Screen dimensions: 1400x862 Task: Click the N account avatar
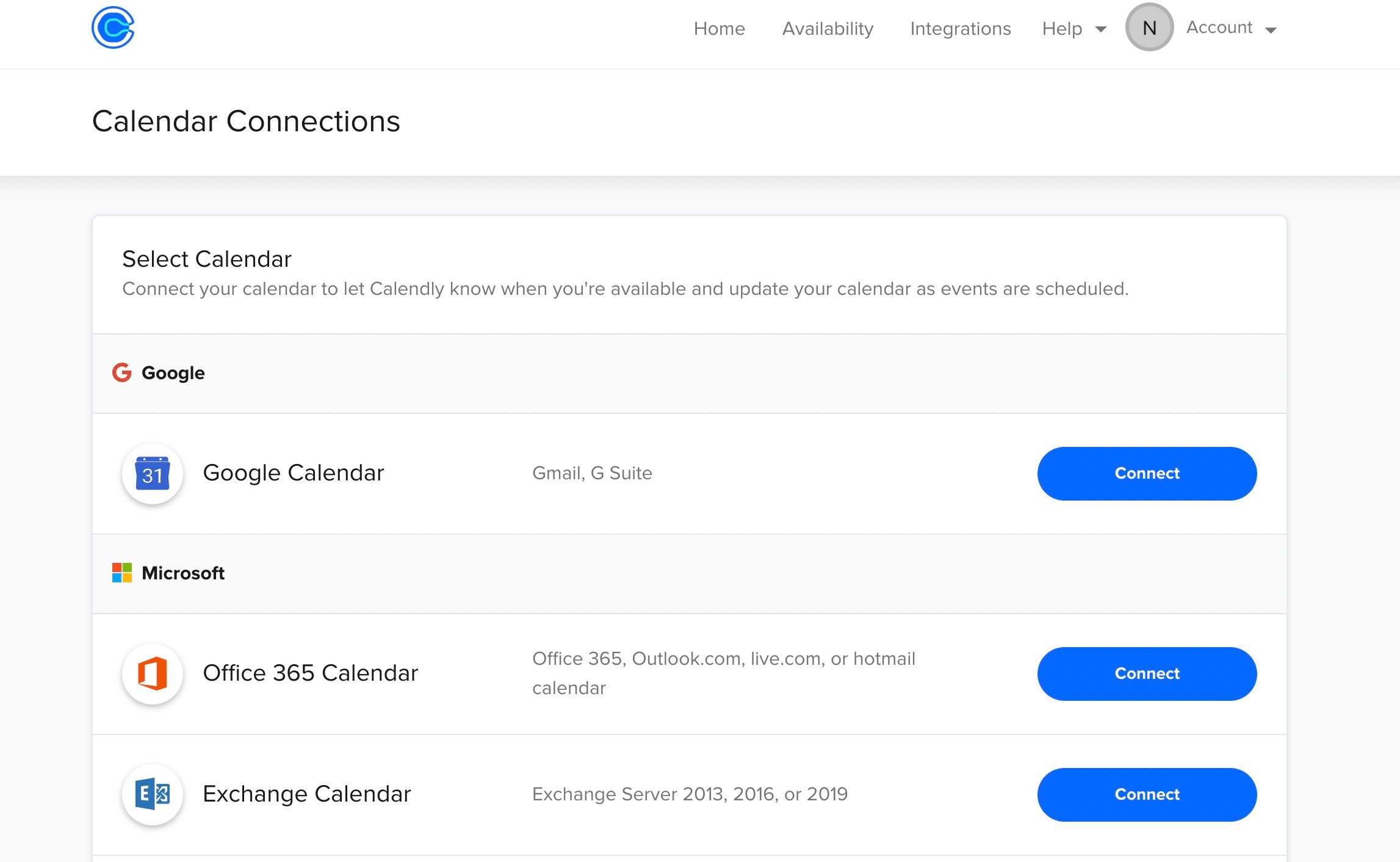[x=1149, y=27]
